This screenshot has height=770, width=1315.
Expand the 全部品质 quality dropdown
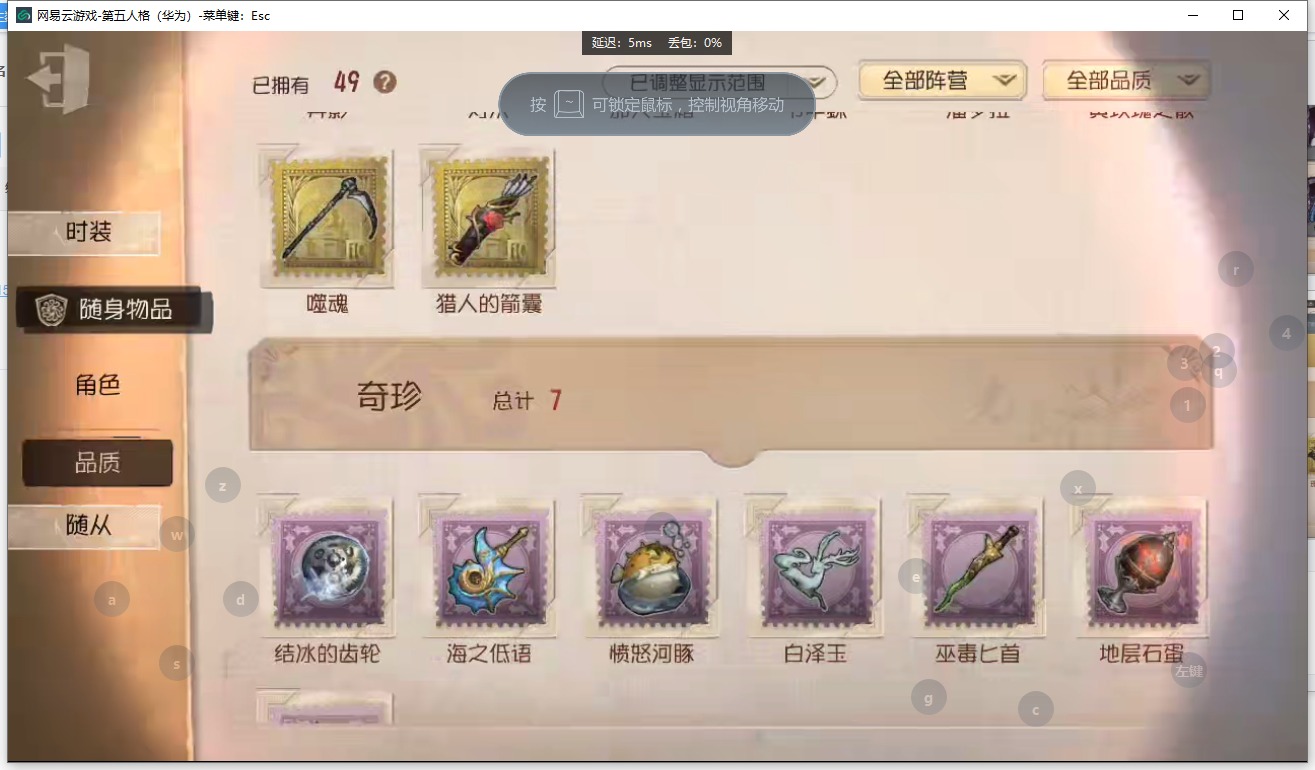coord(1126,81)
